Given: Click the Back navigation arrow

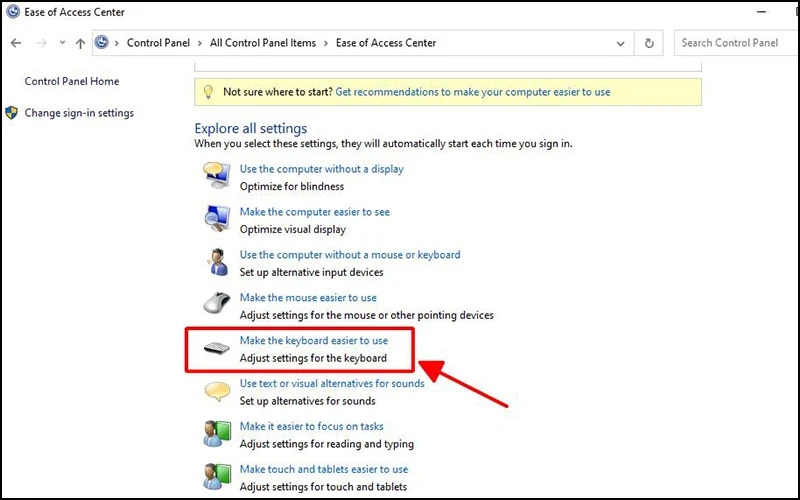Looking at the screenshot, I should coord(16,43).
